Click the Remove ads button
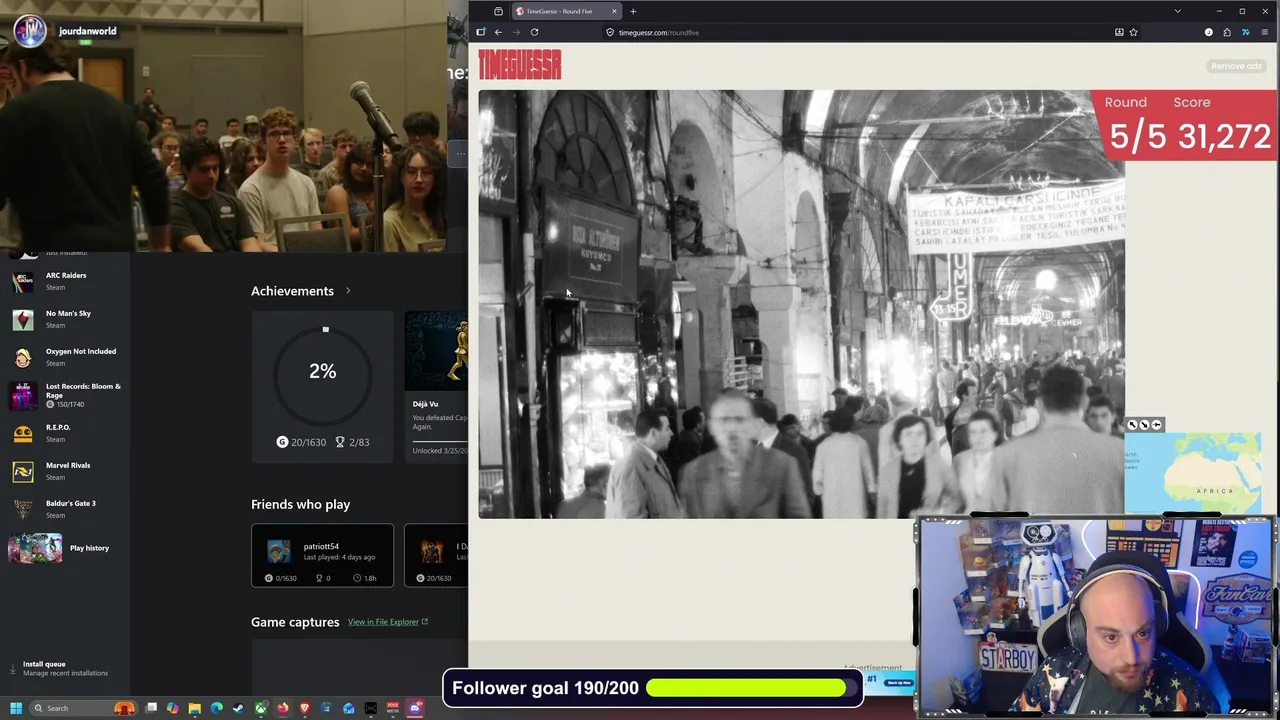1280x720 pixels. click(1236, 66)
